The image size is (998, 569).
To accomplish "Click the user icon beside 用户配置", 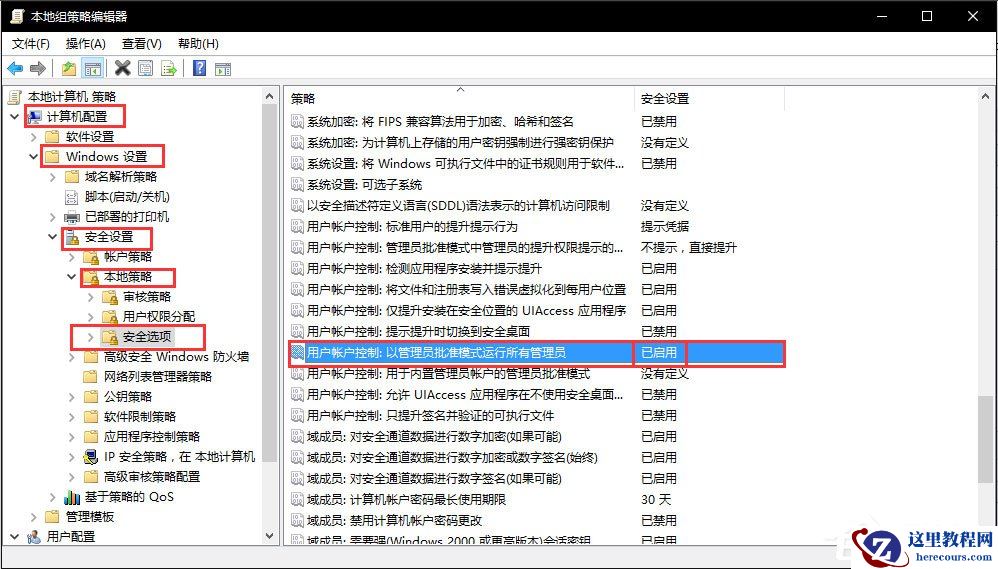I will [x=34, y=537].
